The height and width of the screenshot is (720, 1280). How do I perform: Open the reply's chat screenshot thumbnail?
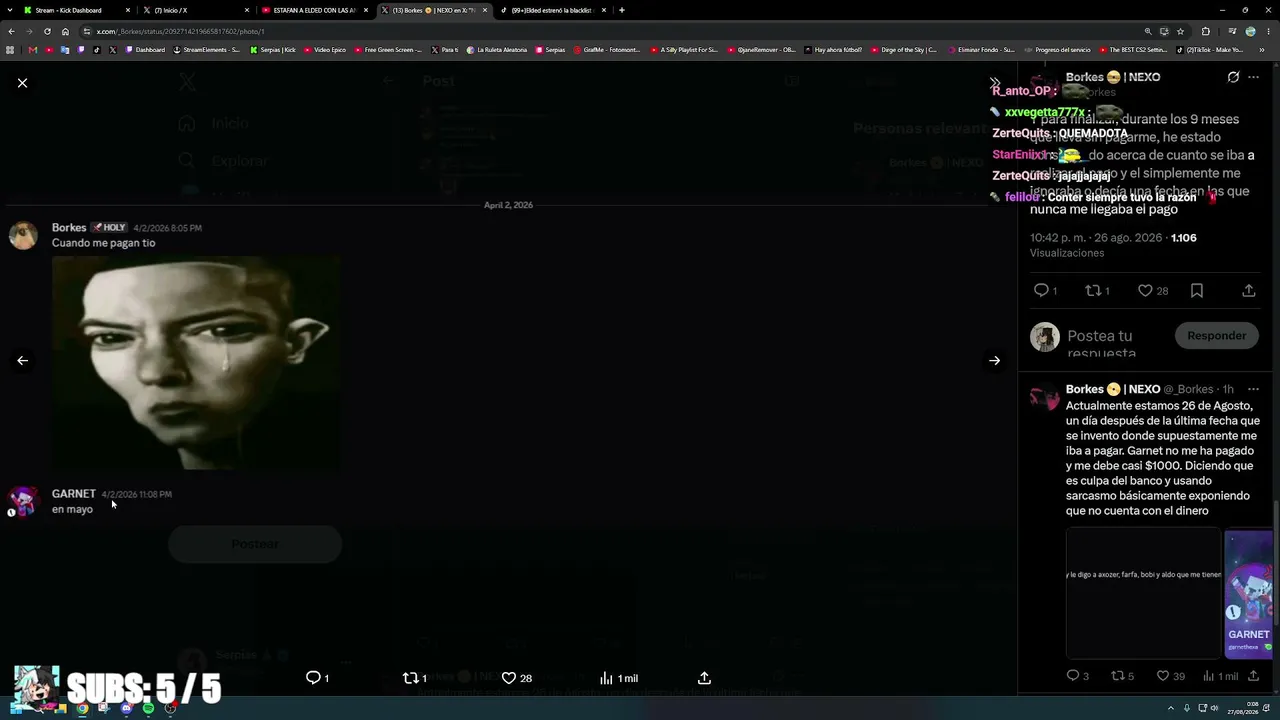click(x=1143, y=594)
